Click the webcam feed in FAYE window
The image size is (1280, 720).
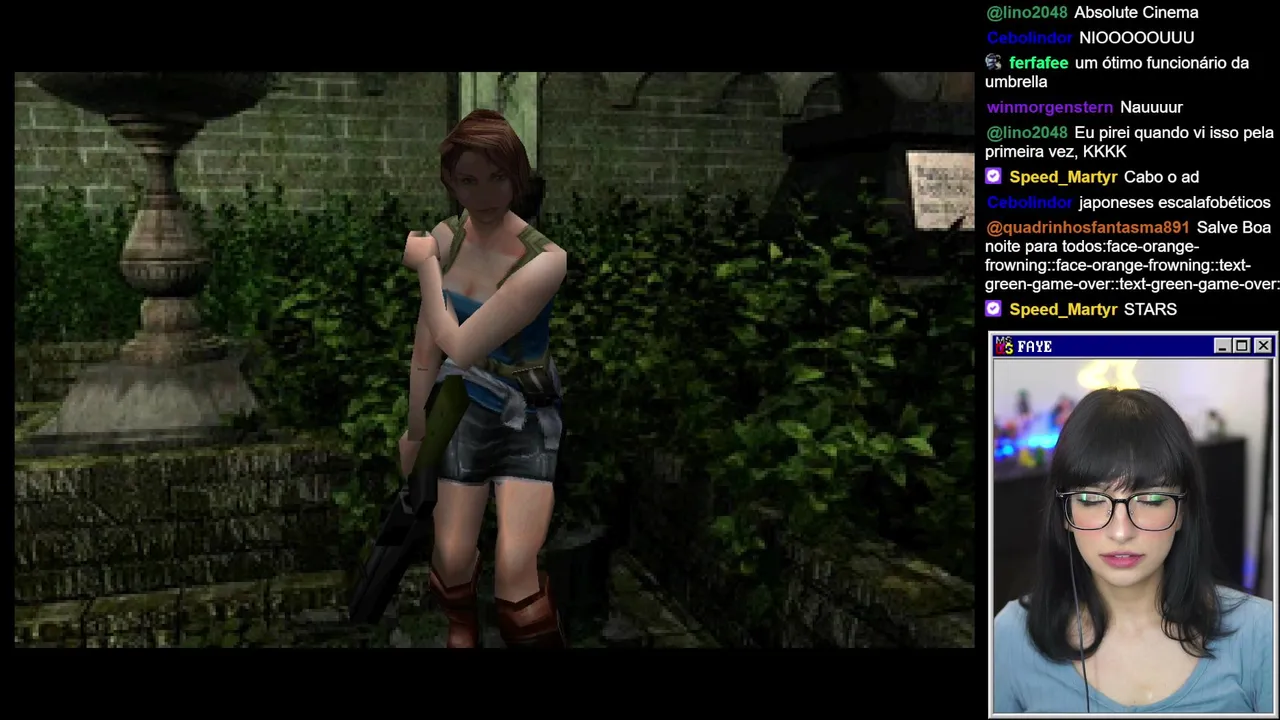click(1132, 535)
